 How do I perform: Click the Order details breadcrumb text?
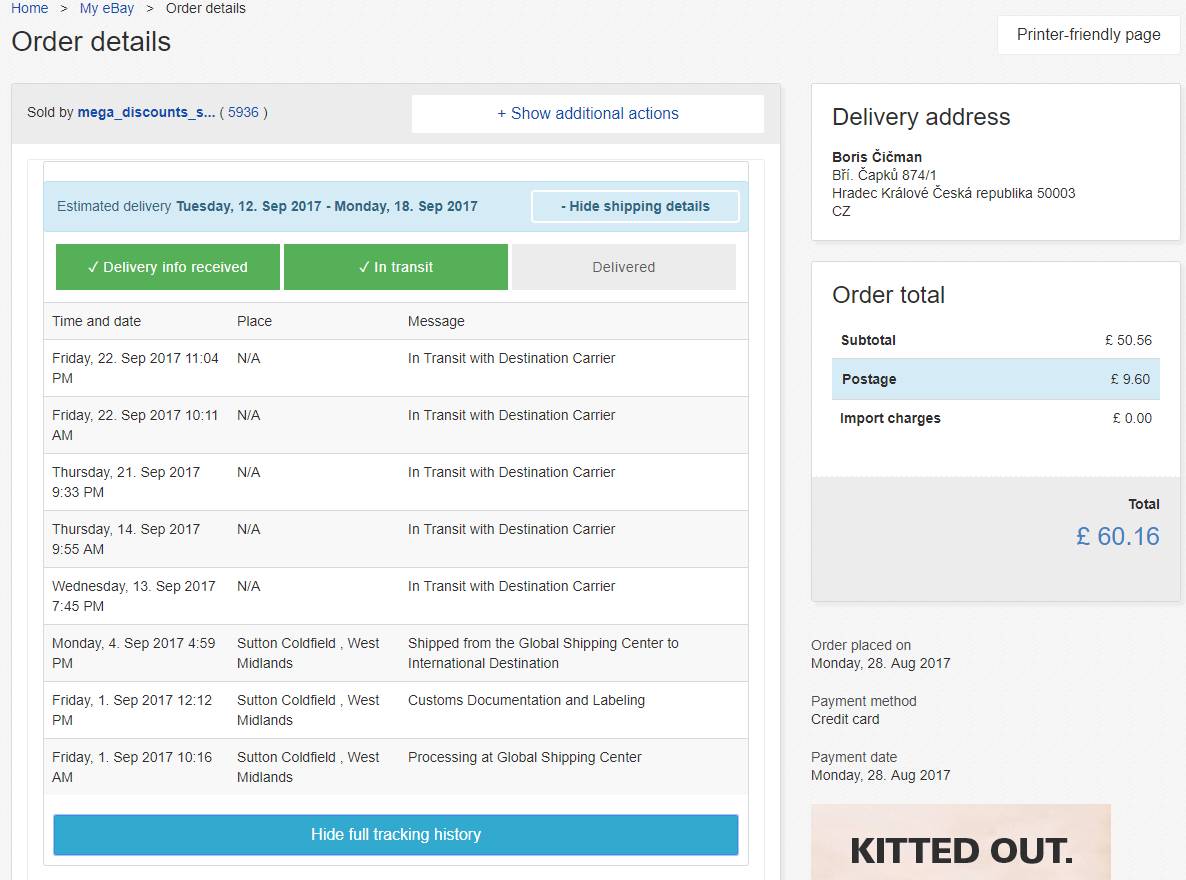206,8
